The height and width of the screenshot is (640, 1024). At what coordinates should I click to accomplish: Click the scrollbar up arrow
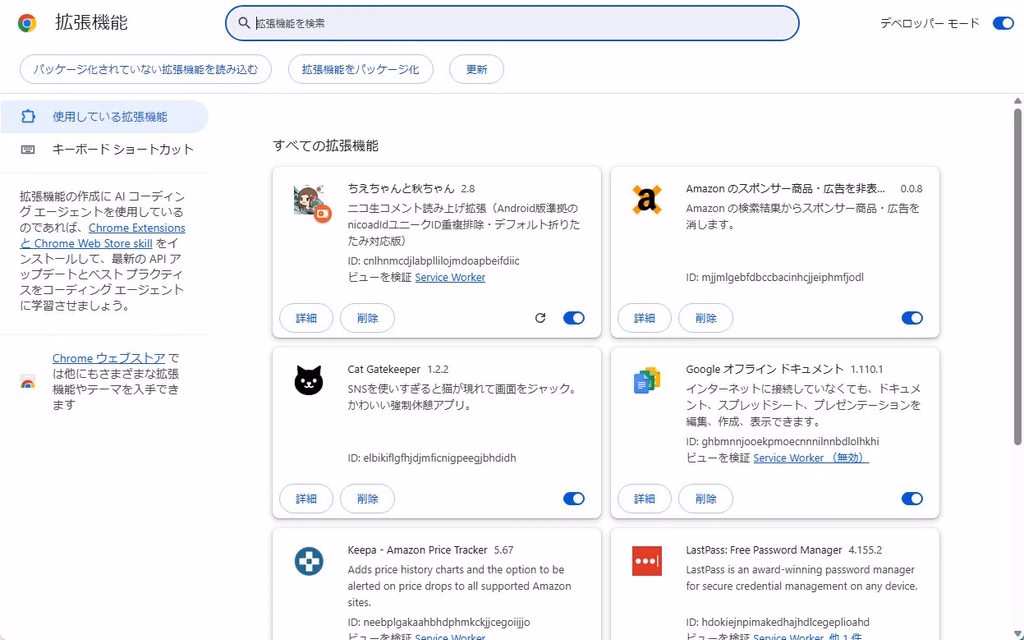(x=1017, y=101)
